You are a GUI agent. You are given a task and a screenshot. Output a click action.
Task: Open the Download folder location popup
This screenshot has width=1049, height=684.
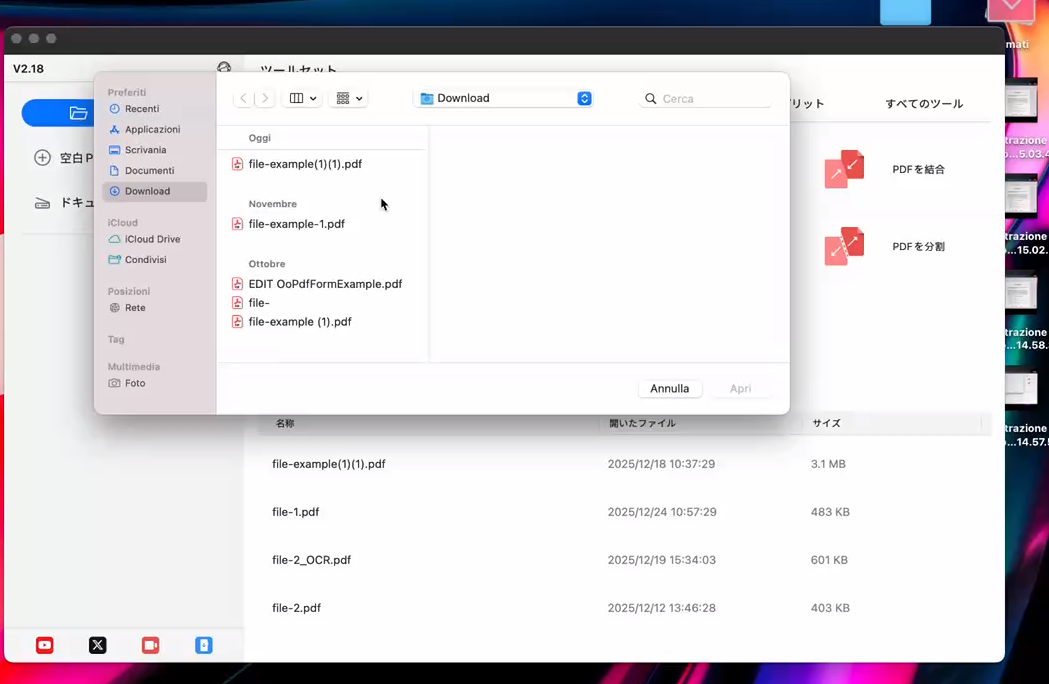(505, 98)
